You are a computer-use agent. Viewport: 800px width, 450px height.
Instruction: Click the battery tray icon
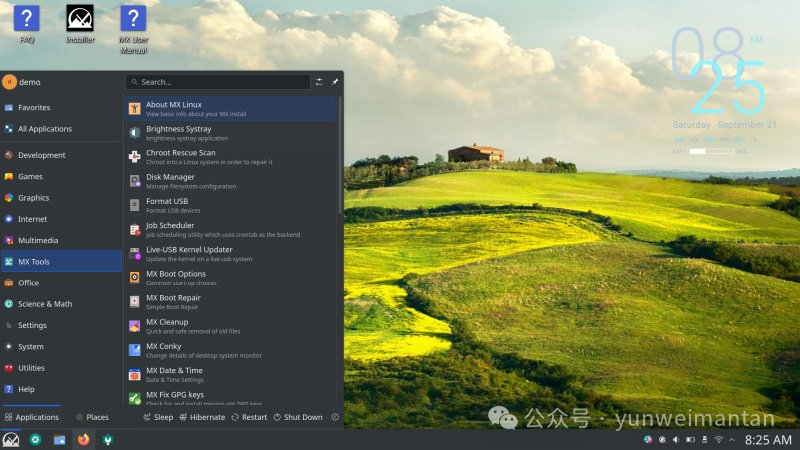(x=690, y=440)
